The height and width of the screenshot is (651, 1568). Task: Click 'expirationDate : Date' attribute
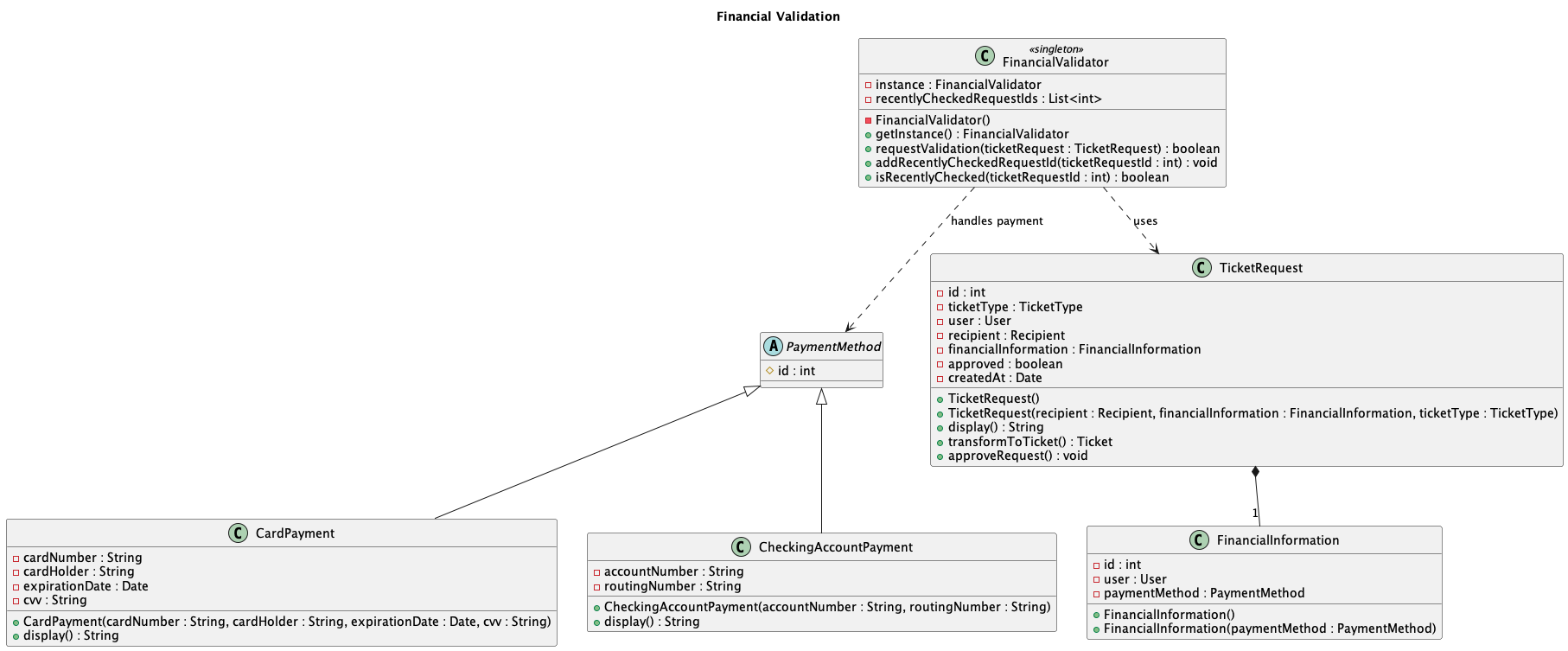tap(86, 586)
